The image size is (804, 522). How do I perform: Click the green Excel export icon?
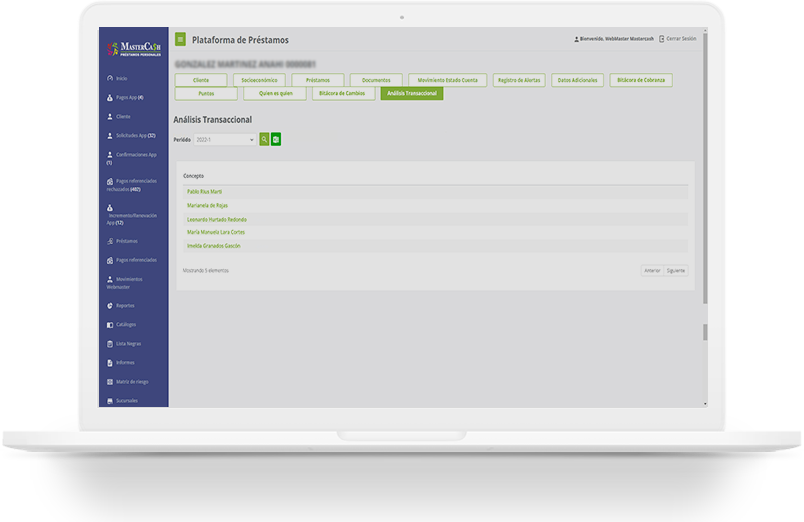pos(276,140)
